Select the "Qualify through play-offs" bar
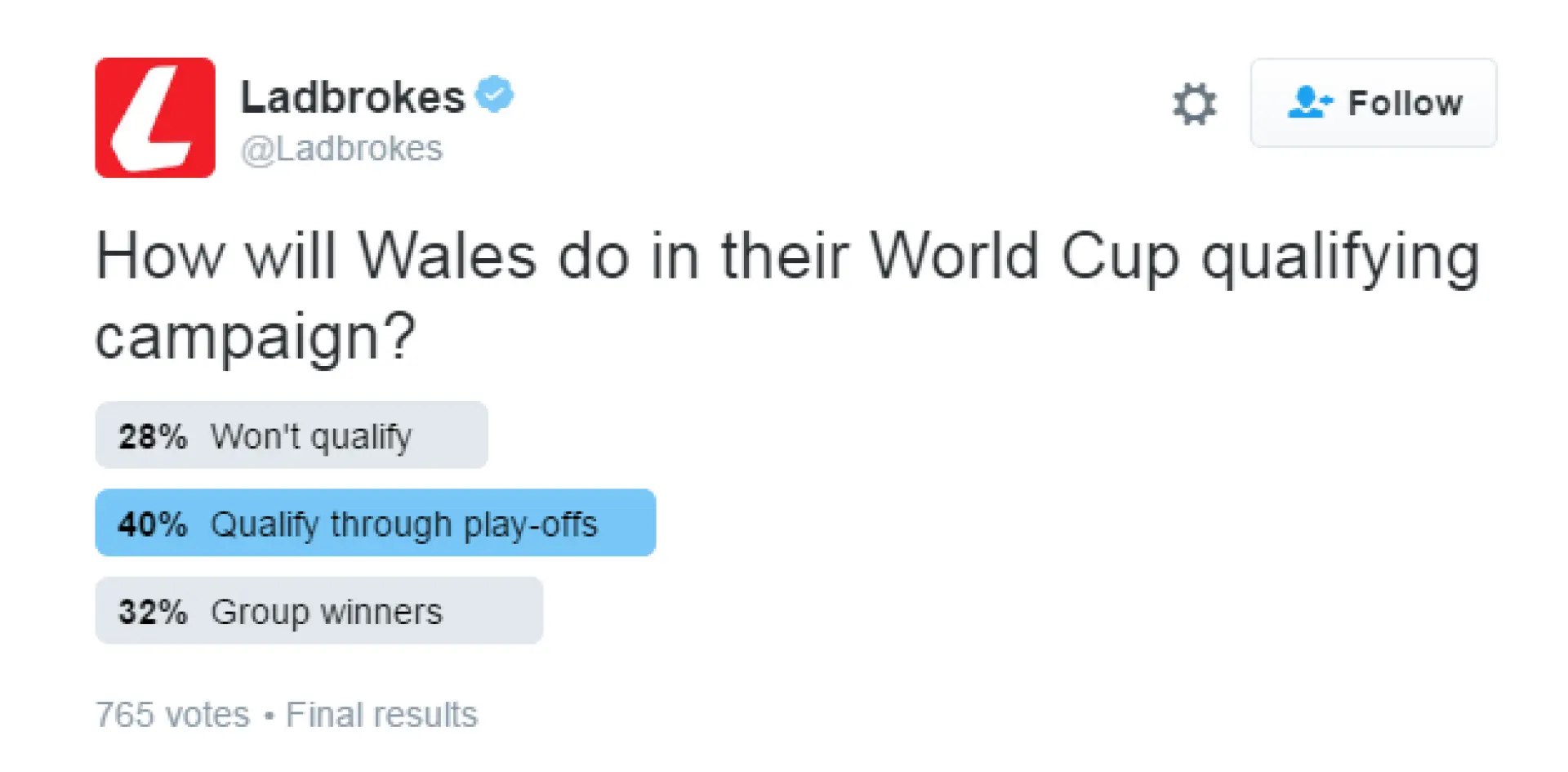The height and width of the screenshot is (772, 1568). click(376, 523)
